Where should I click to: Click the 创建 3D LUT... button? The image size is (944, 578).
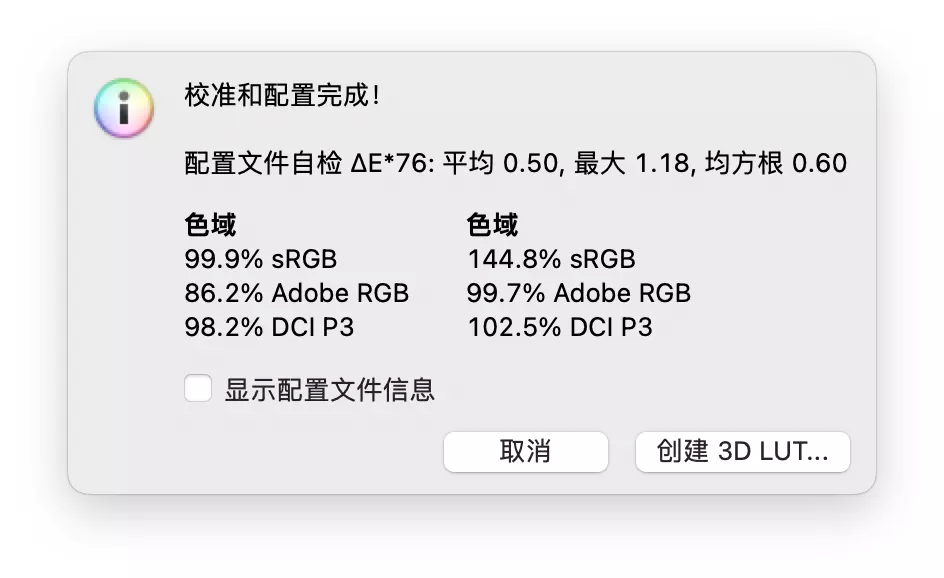click(x=742, y=452)
